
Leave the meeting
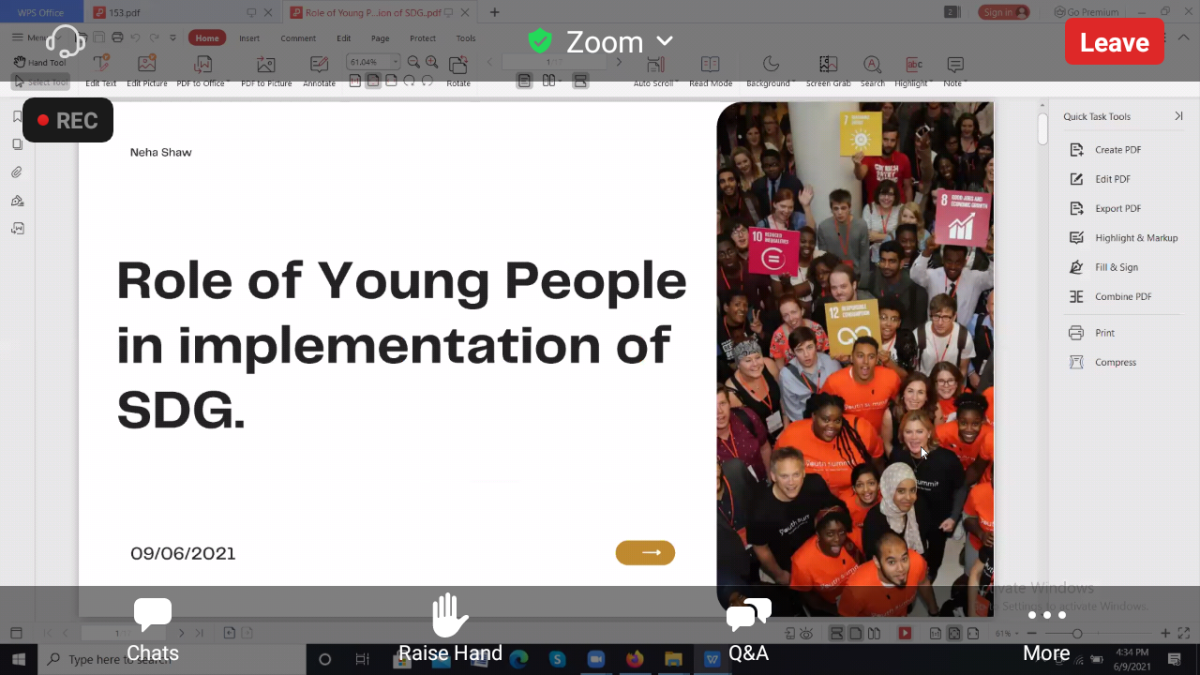(x=1113, y=42)
